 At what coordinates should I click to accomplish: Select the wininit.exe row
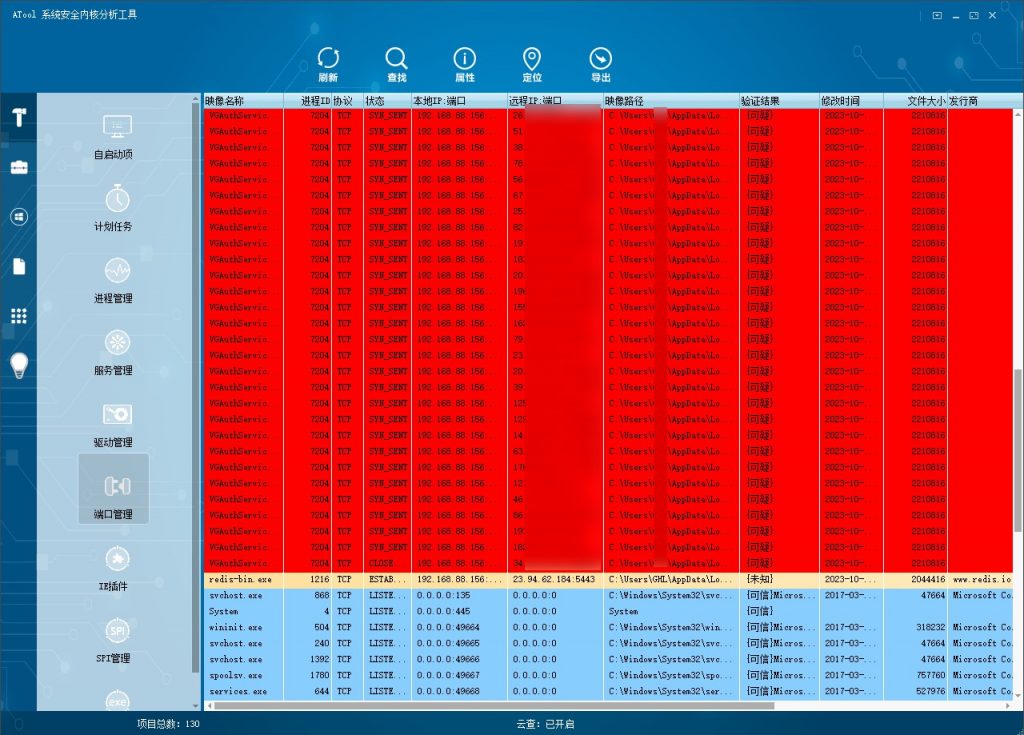(608, 627)
